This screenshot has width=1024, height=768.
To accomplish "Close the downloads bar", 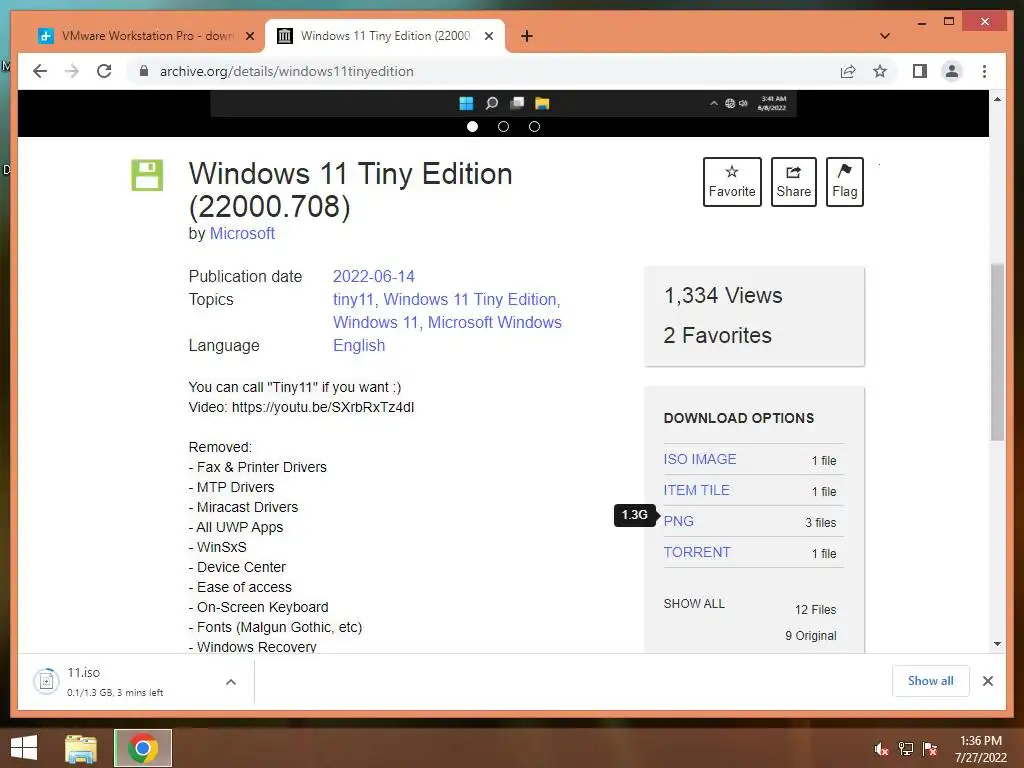I will 987,681.
